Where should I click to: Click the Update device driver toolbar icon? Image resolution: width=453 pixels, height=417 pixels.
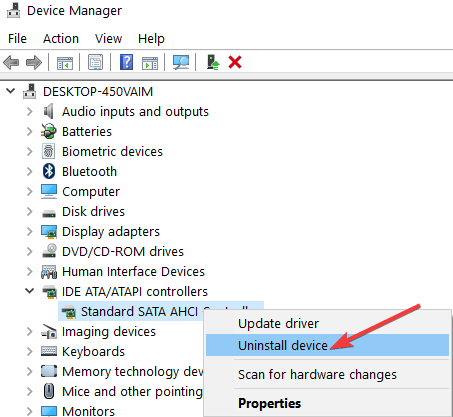pos(212,62)
